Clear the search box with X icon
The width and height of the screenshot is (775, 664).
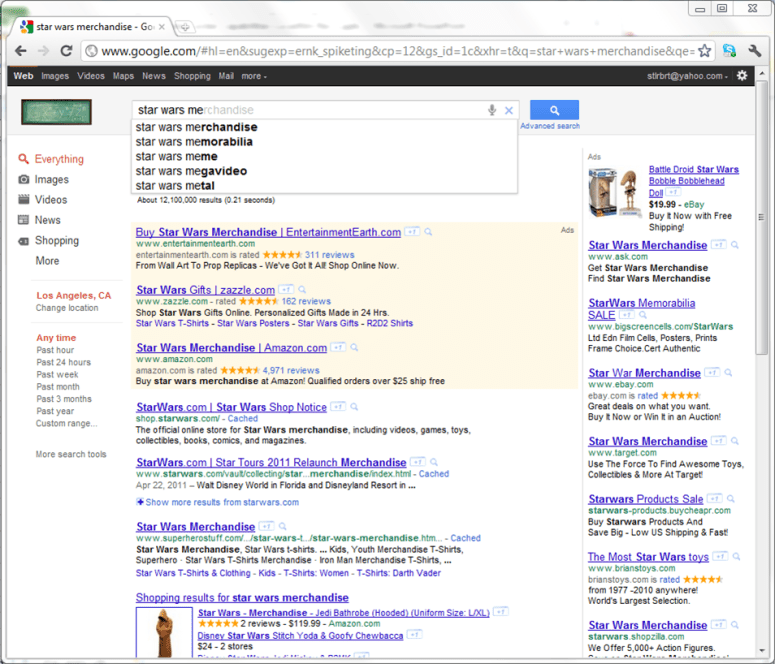509,110
